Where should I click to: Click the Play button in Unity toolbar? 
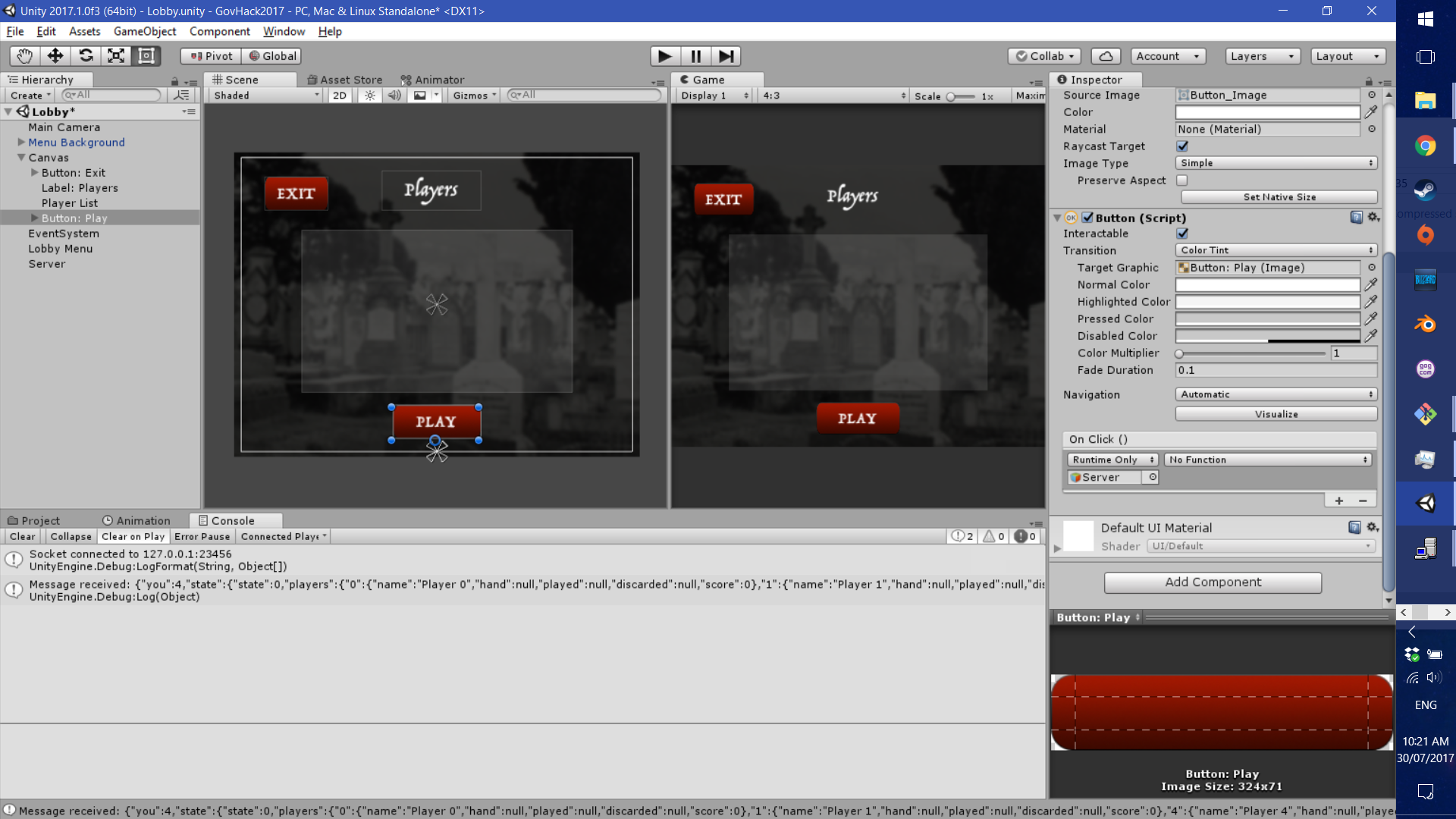tap(665, 55)
